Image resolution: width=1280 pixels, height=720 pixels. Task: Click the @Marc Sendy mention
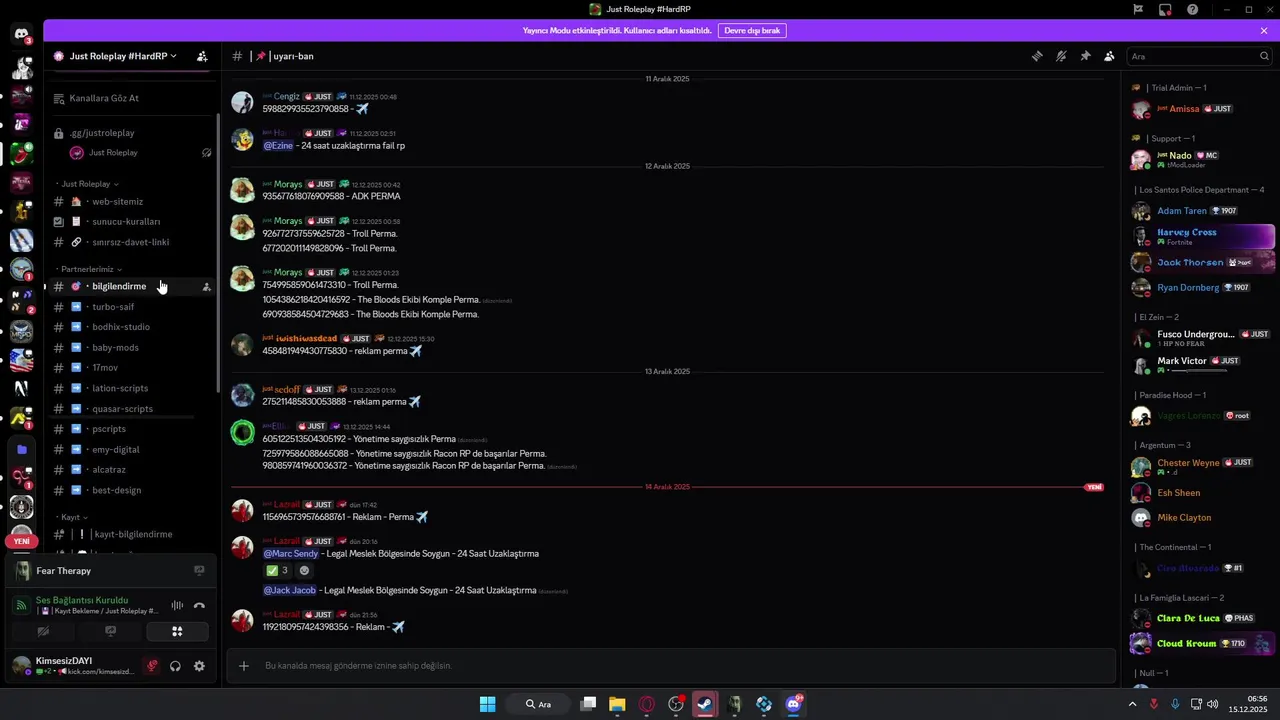[x=291, y=553]
